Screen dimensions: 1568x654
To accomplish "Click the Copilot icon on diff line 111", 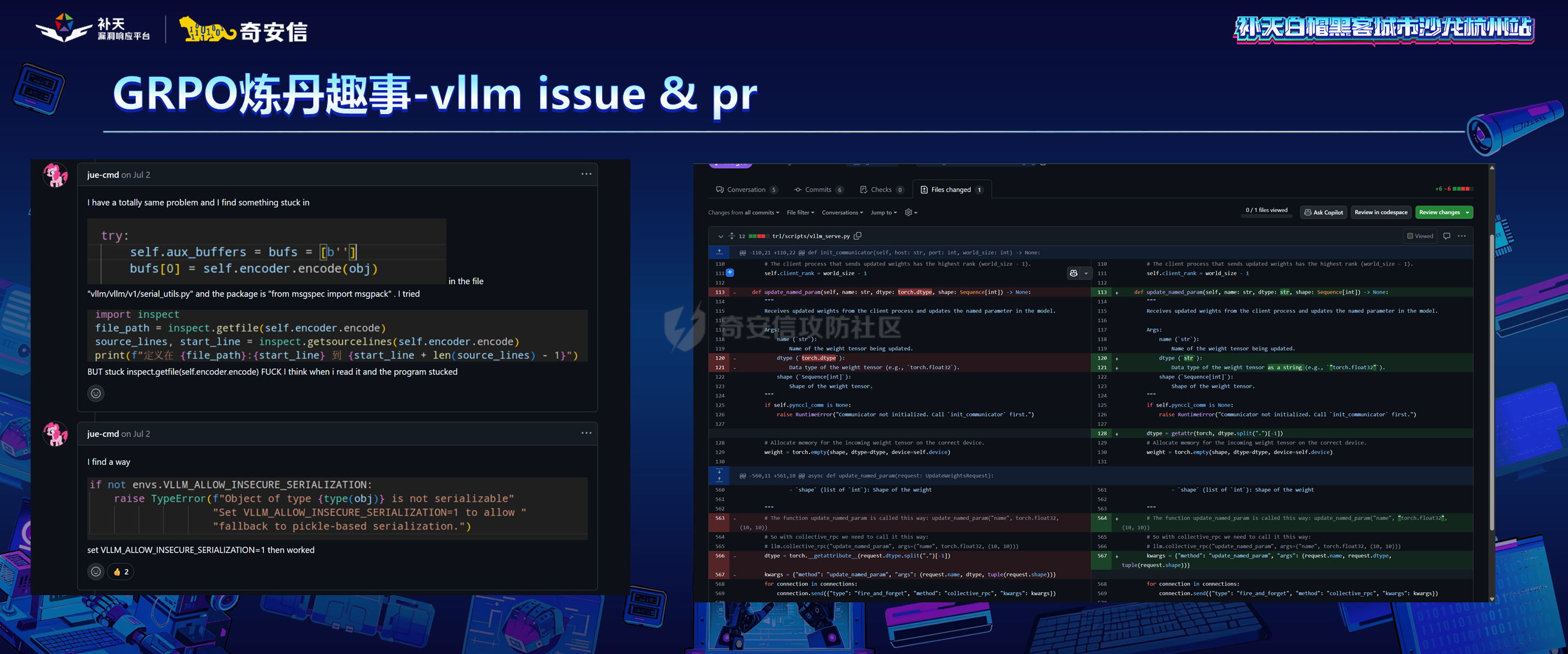I will pyautogui.click(x=1073, y=273).
